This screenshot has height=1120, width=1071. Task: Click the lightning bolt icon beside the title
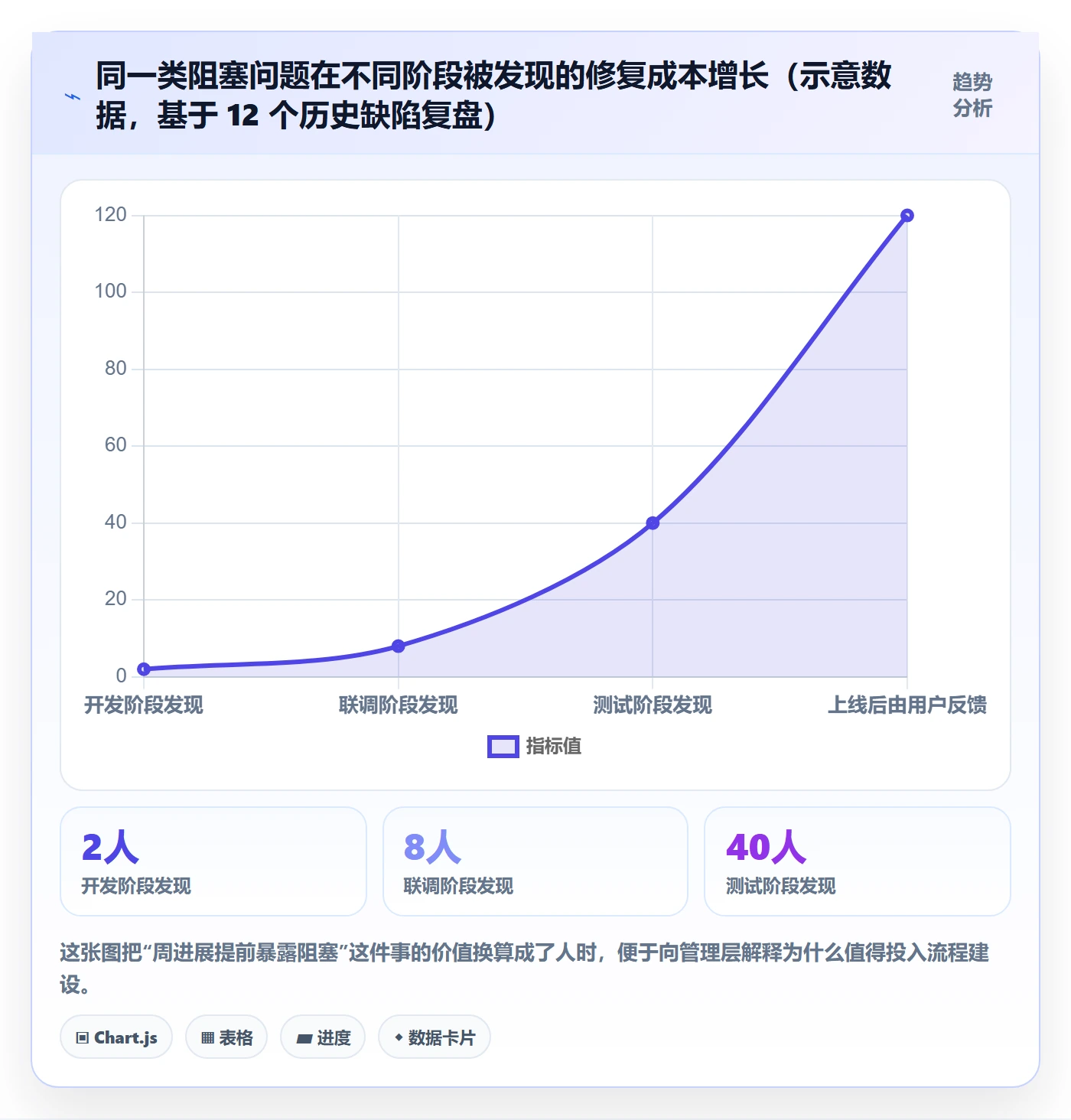point(73,96)
